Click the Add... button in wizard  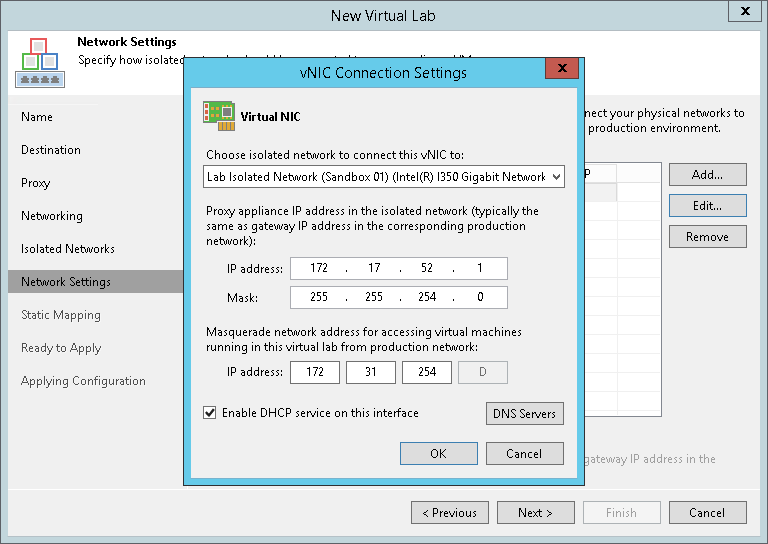(x=708, y=175)
